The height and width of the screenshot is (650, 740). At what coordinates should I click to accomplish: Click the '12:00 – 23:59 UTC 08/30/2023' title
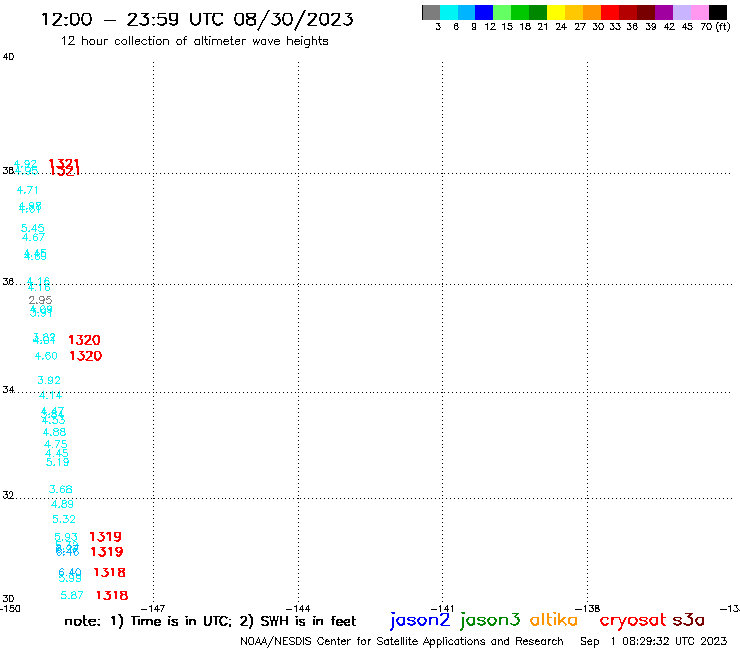(197, 19)
